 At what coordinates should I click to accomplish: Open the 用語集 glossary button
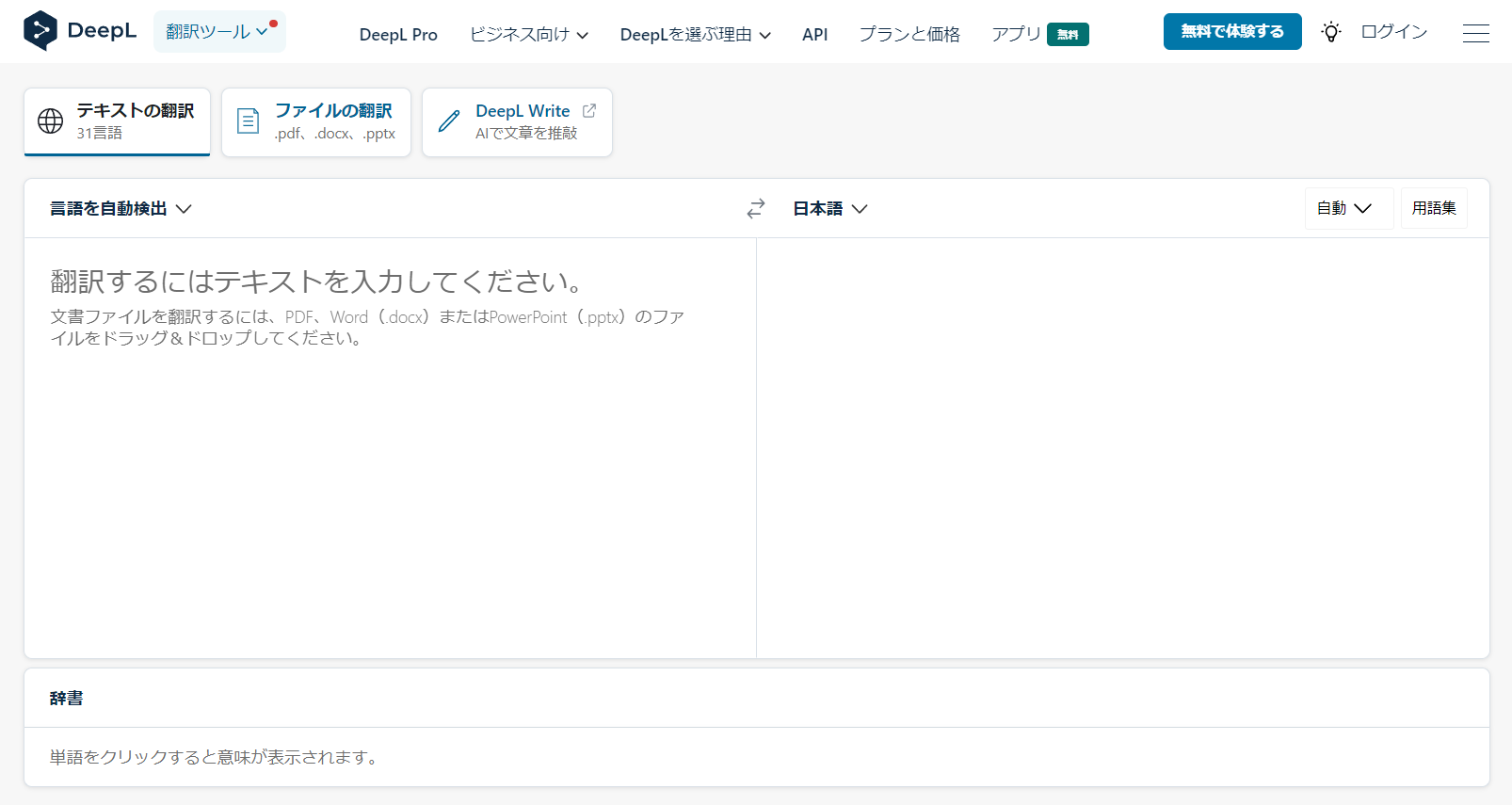[x=1434, y=208]
